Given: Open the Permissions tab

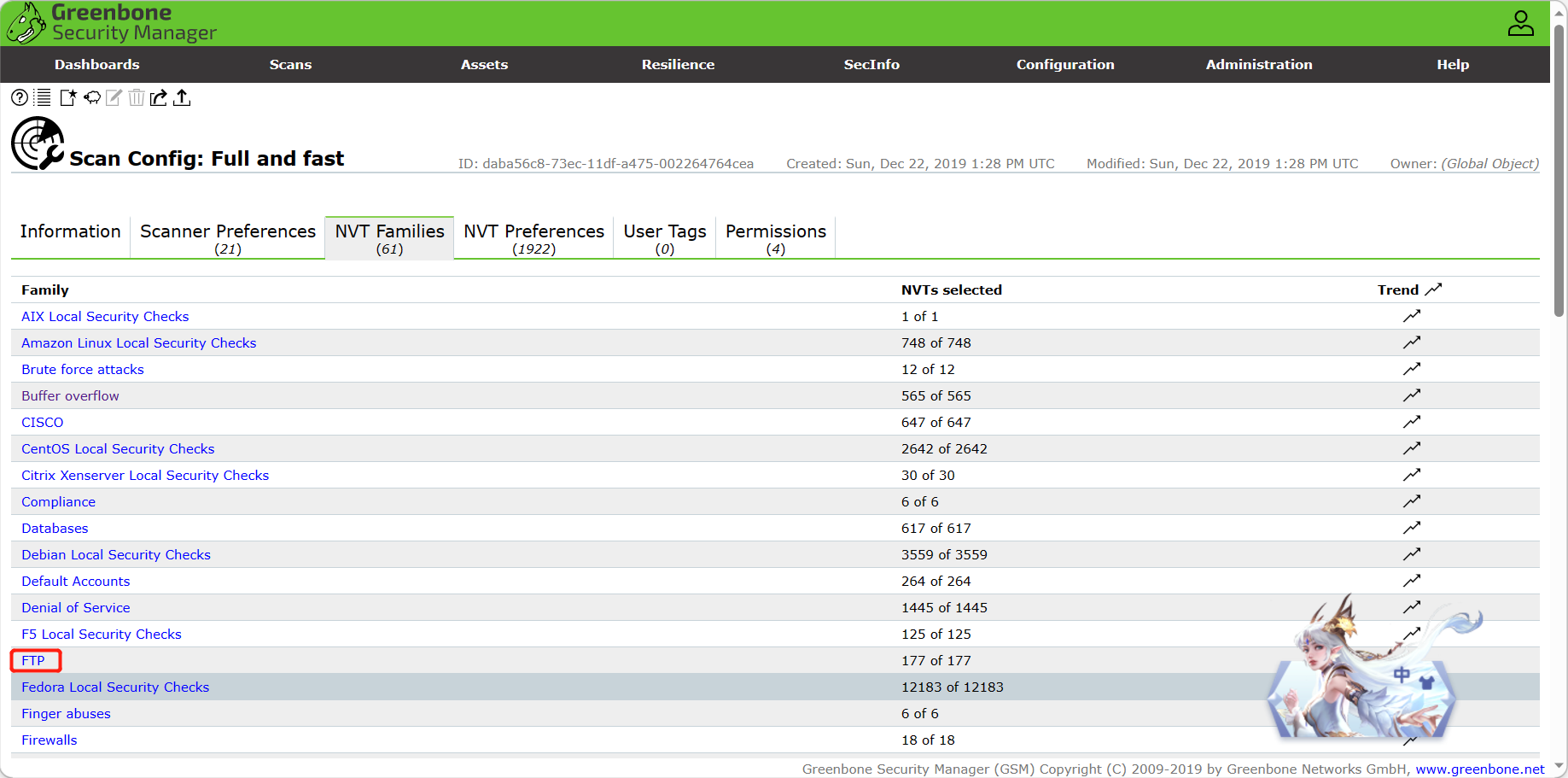Looking at the screenshot, I should pyautogui.click(x=776, y=237).
